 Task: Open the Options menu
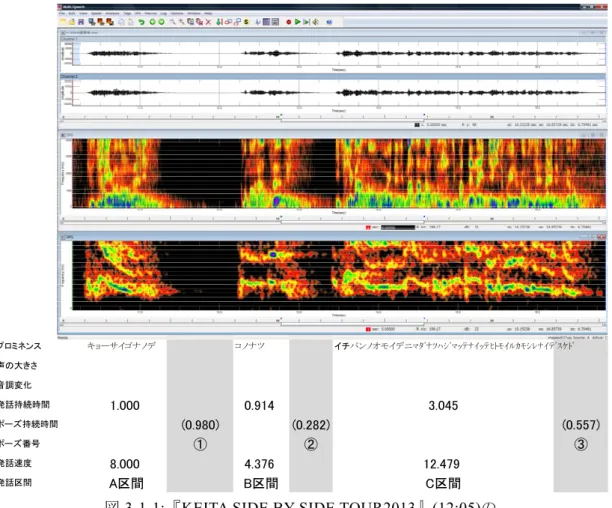[177, 13]
